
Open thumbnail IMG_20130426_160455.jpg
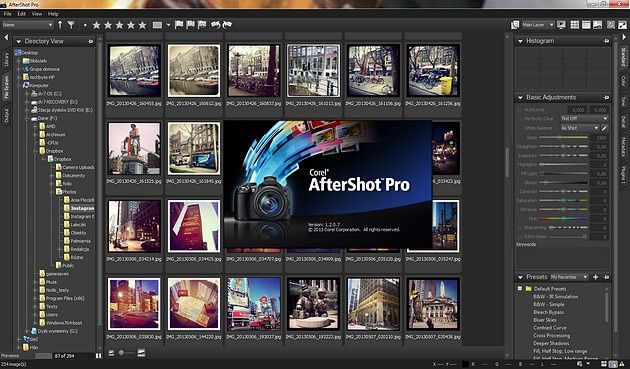click(134, 71)
